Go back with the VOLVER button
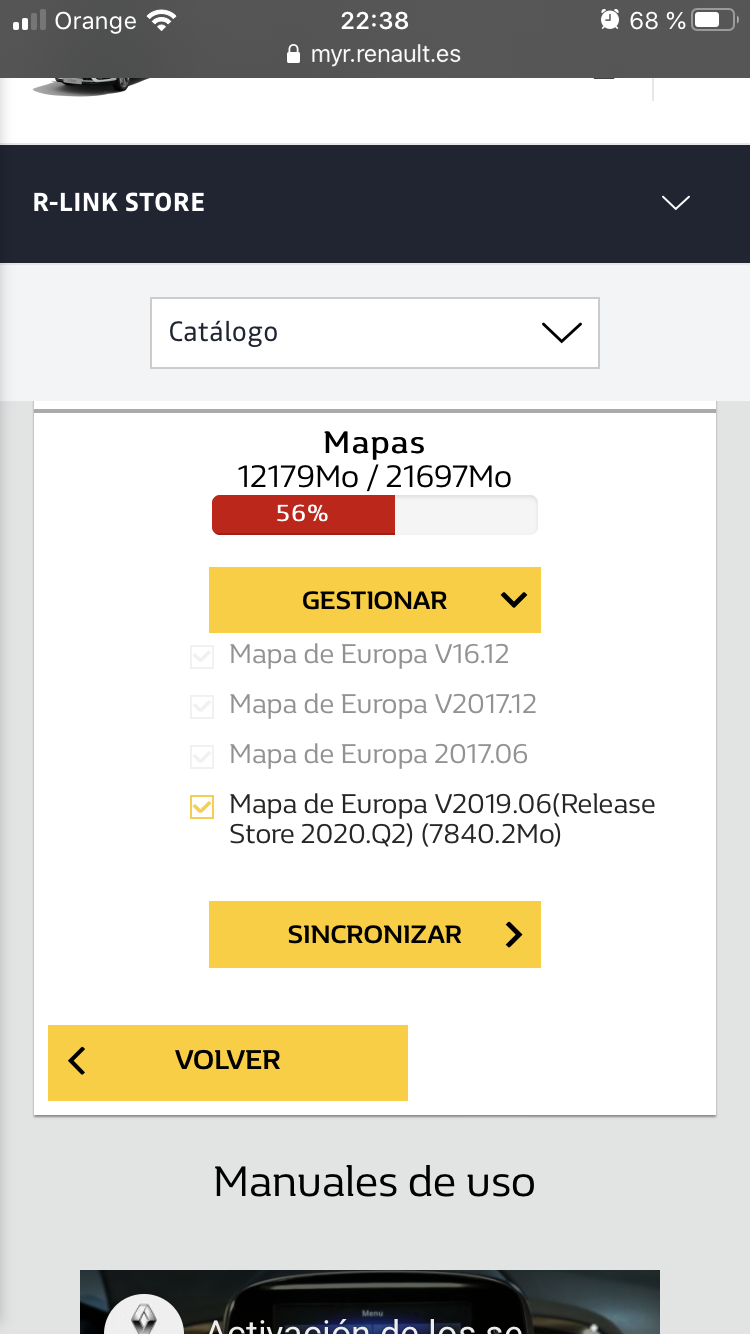 click(228, 1061)
